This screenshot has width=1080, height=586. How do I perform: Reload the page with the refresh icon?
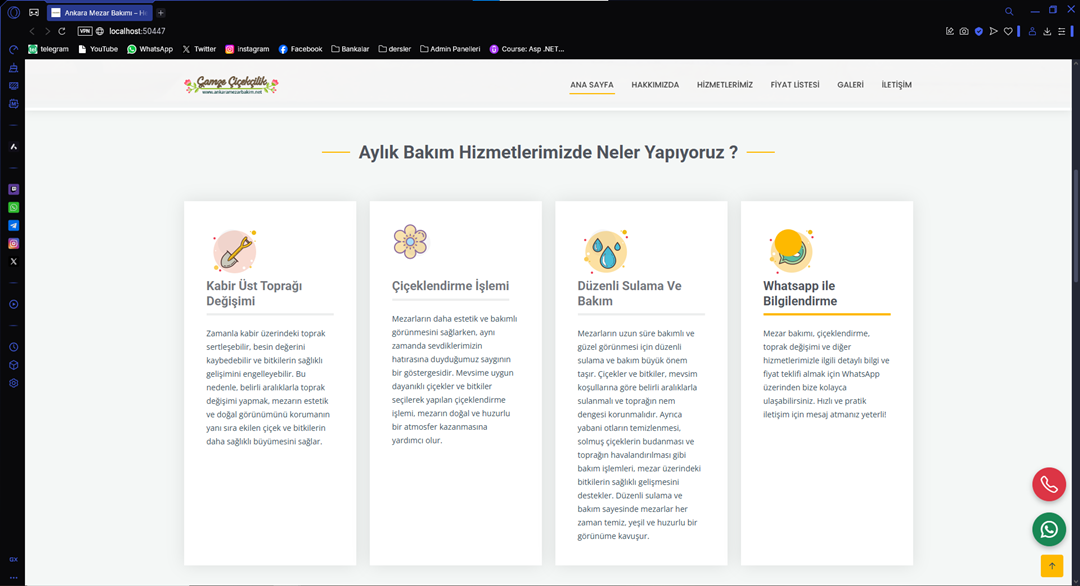(x=62, y=31)
